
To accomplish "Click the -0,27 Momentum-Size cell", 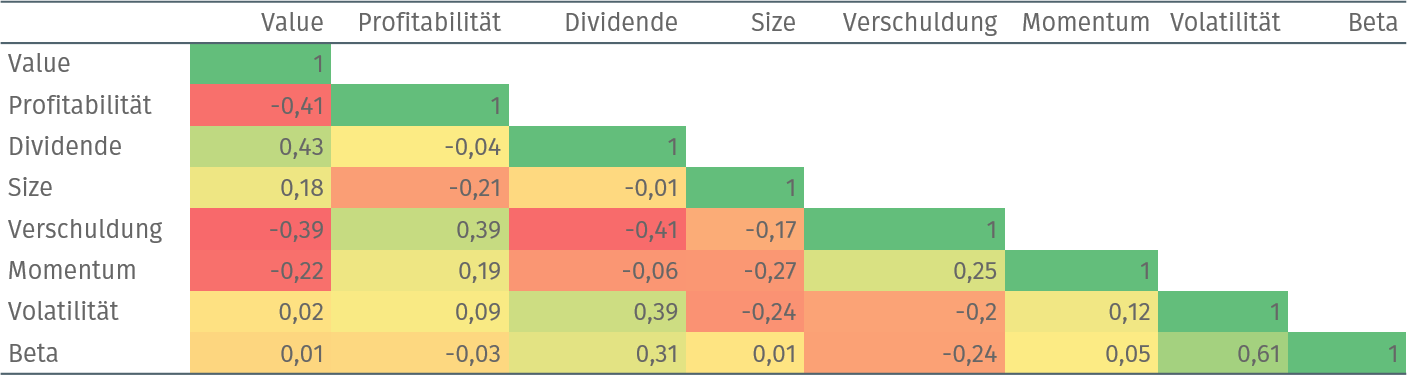I will pos(745,270).
